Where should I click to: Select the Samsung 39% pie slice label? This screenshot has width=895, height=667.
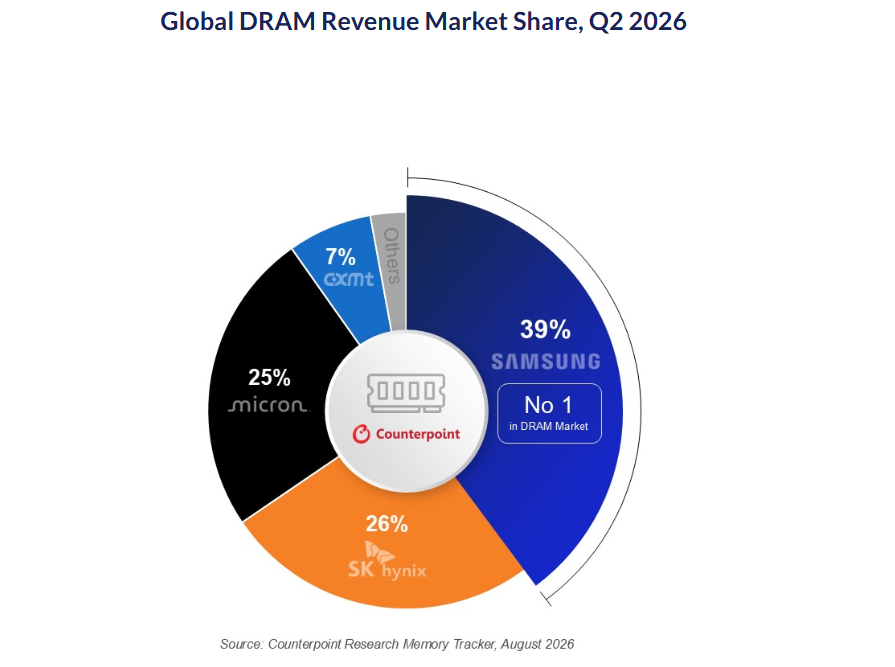pos(545,329)
